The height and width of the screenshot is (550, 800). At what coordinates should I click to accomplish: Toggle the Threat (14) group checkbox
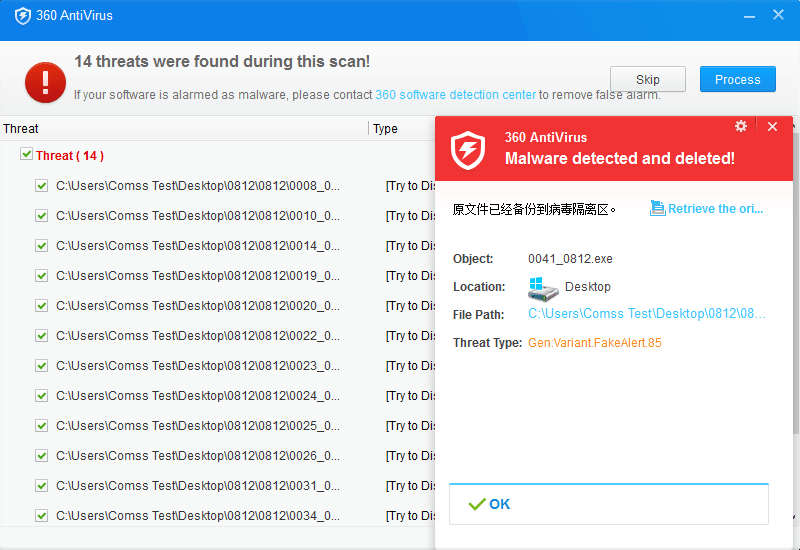26,155
